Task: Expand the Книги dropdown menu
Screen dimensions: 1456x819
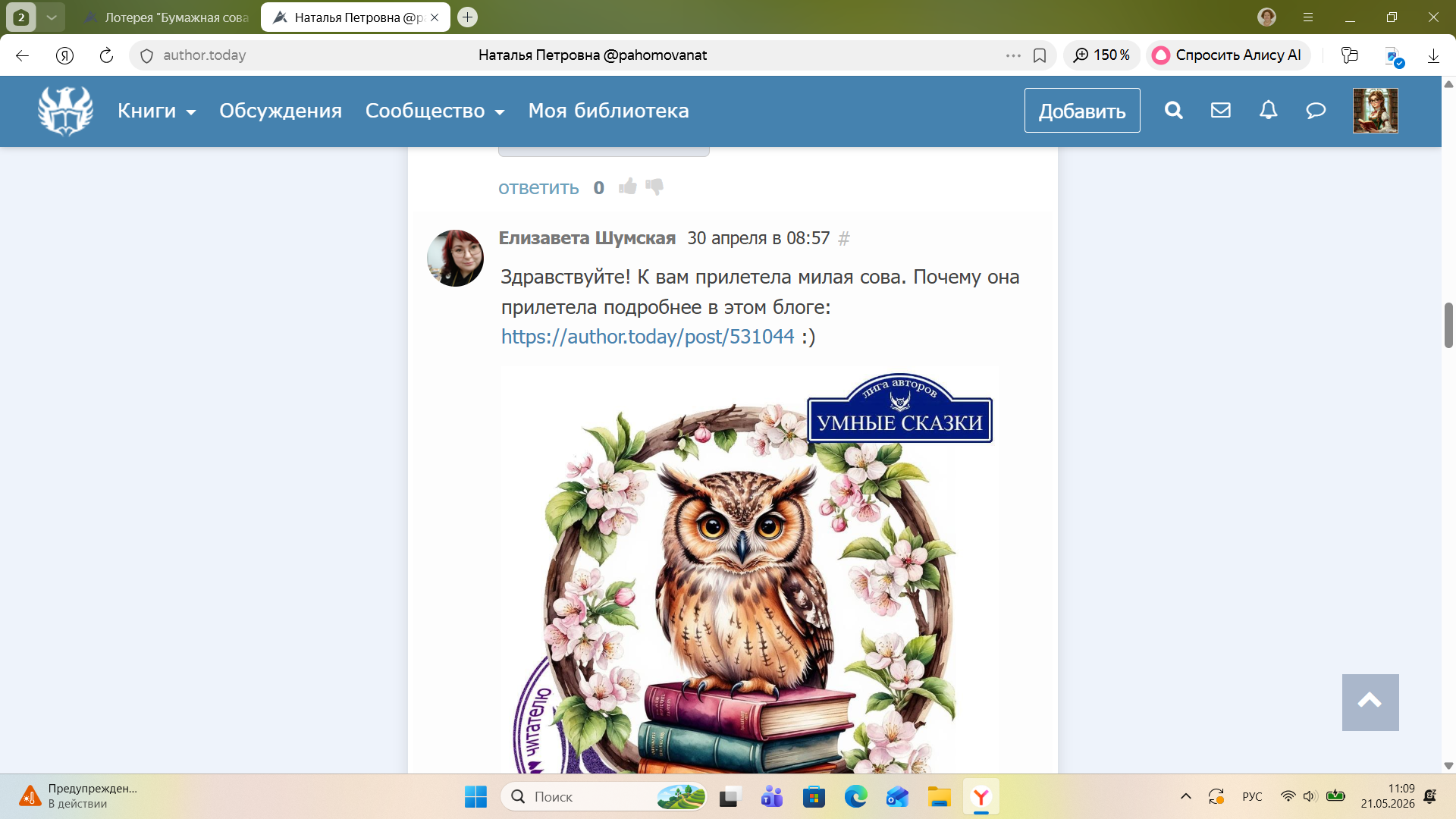Action: tap(156, 111)
